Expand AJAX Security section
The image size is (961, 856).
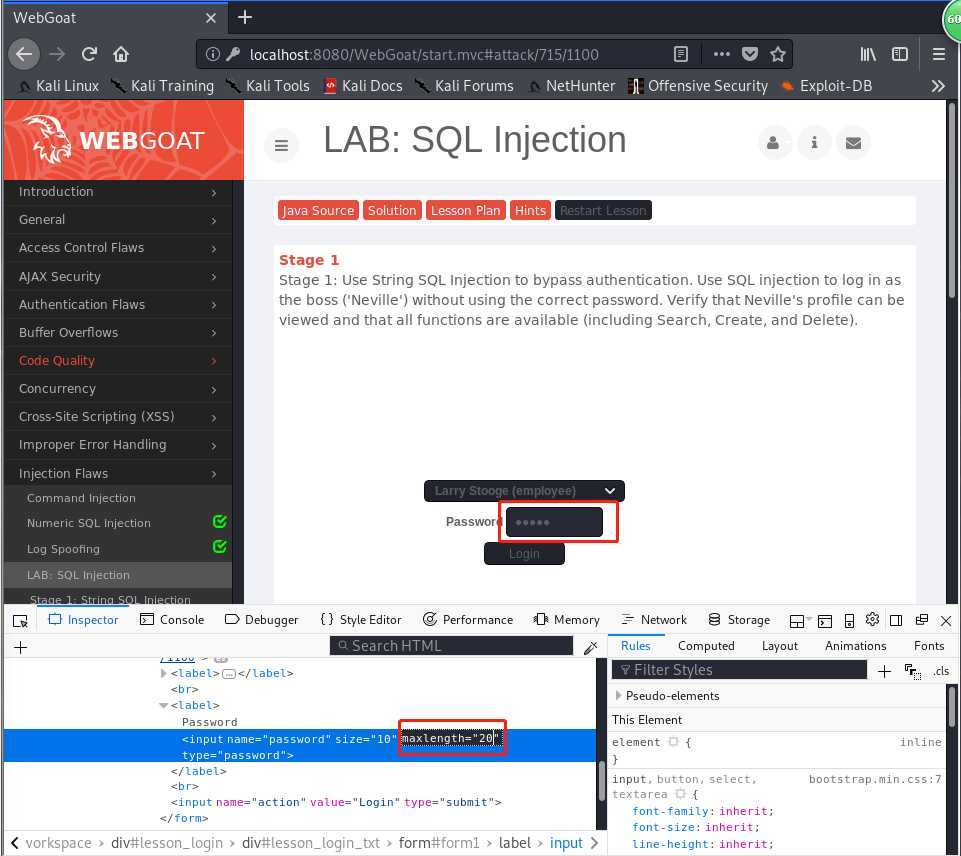coord(118,276)
